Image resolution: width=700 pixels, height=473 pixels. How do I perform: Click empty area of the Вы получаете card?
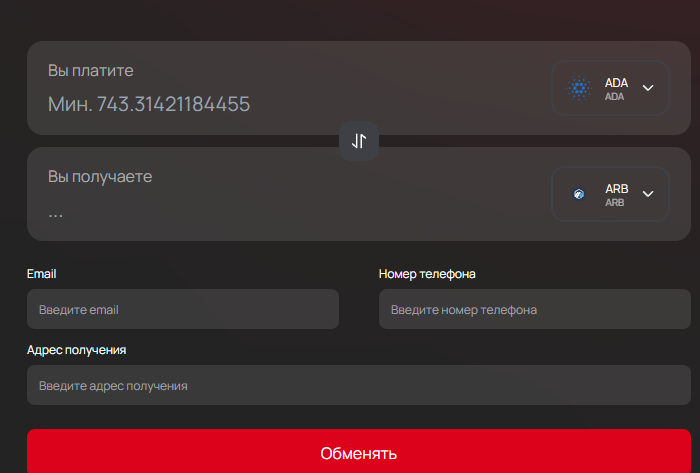tap(400, 200)
